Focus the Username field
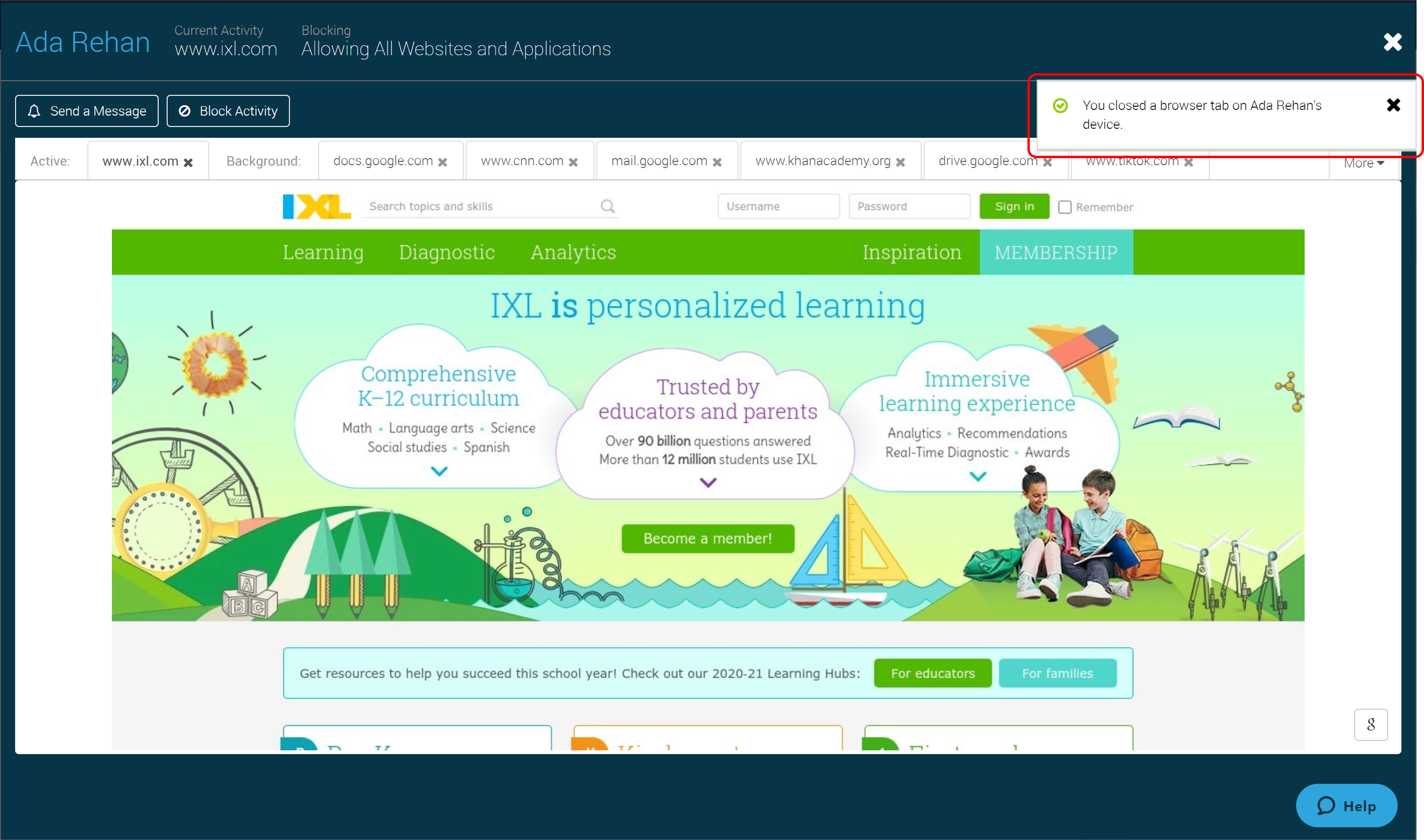The image size is (1424, 840). pyautogui.click(x=779, y=207)
